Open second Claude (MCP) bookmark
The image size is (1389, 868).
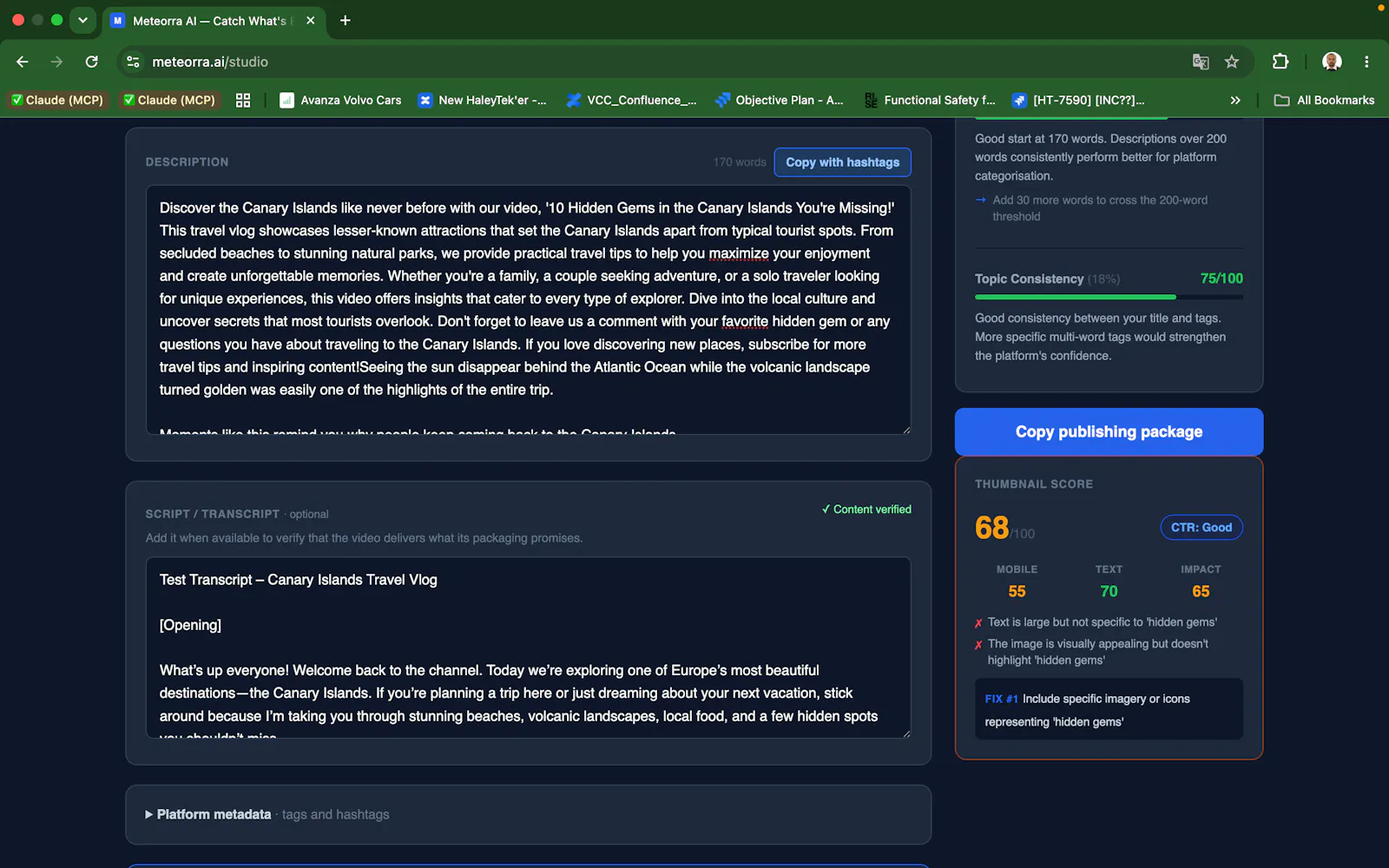[169, 100]
